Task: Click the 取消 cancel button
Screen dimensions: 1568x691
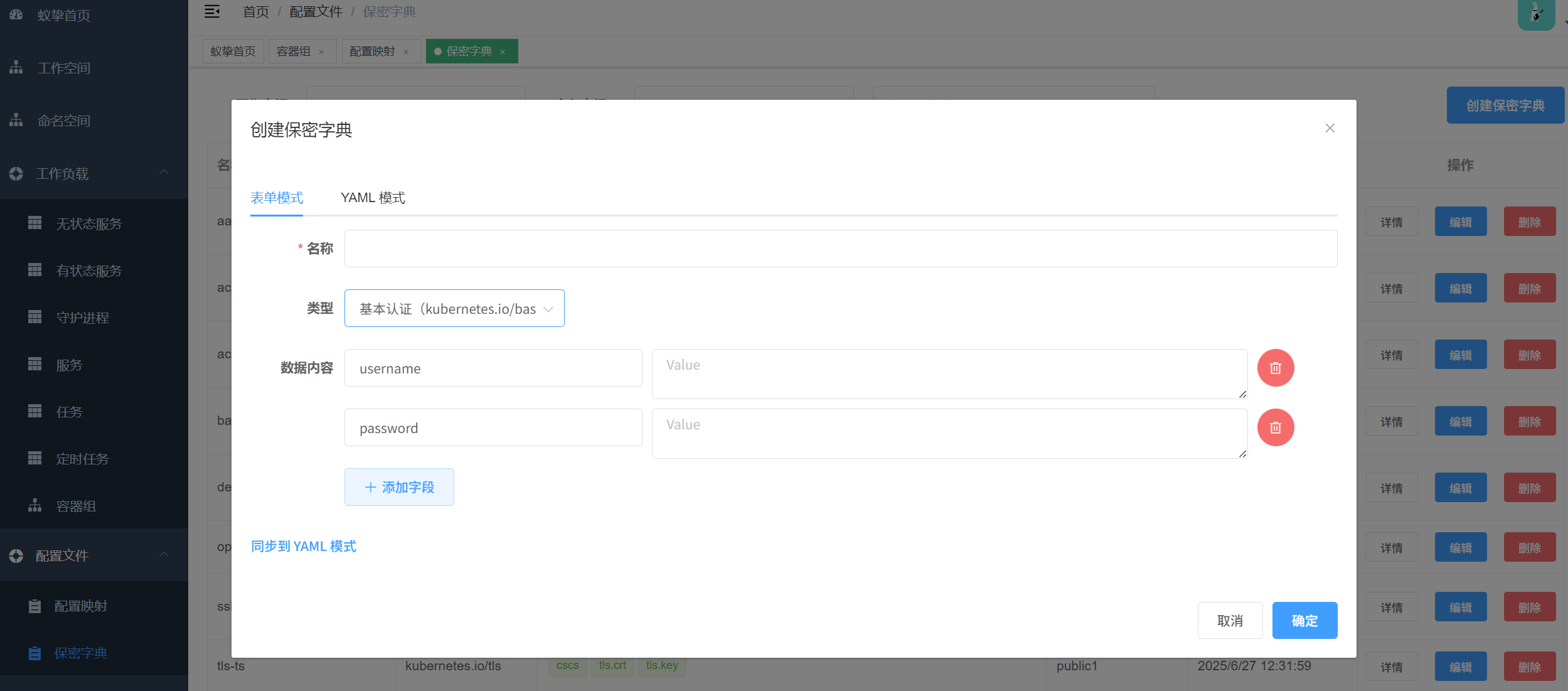Action: click(1229, 620)
